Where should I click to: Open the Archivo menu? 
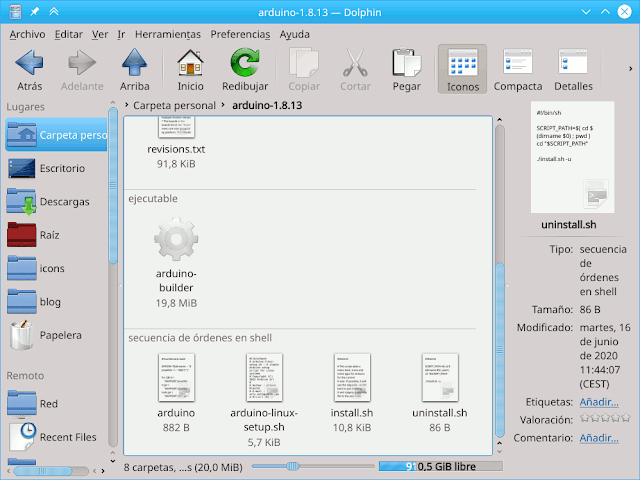coord(27,34)
